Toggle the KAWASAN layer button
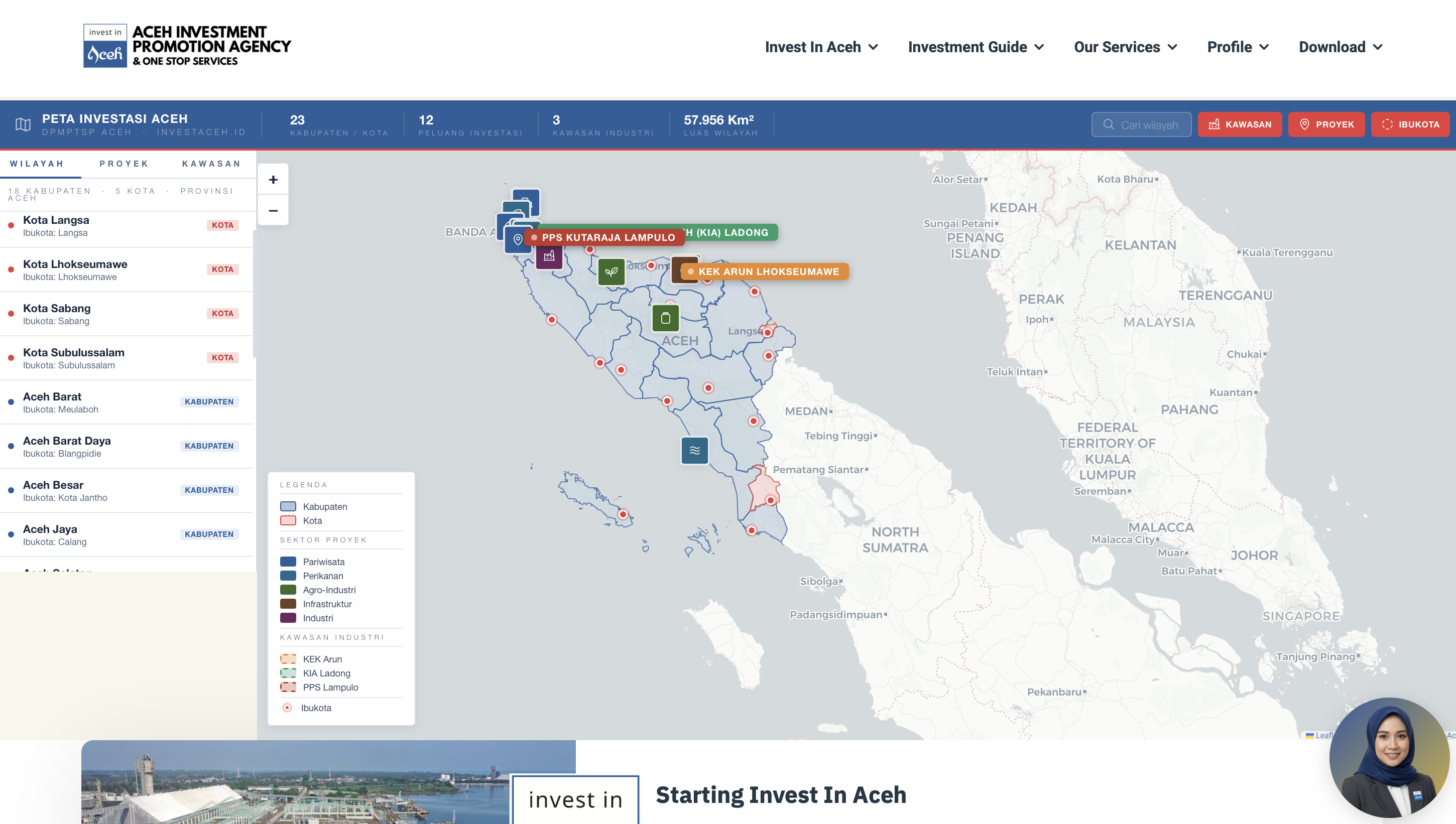This screenshot has height=824, width=1456. pyautogui.click(x=1240, y=124)
